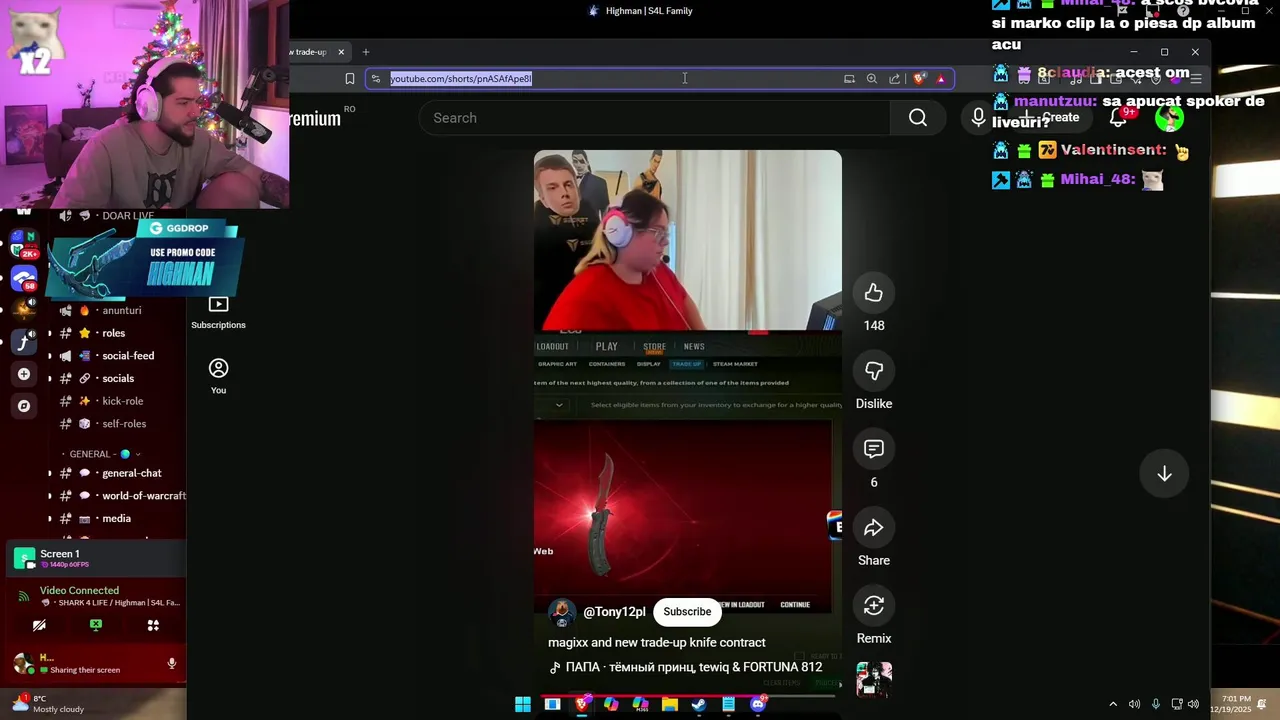This screenshot has width=1280, height=720.
Task: Open a new browser tab
Action: click(366, 52)
